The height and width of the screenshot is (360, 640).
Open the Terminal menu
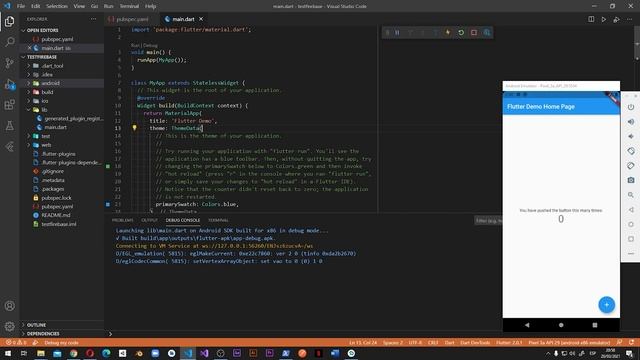129,6
